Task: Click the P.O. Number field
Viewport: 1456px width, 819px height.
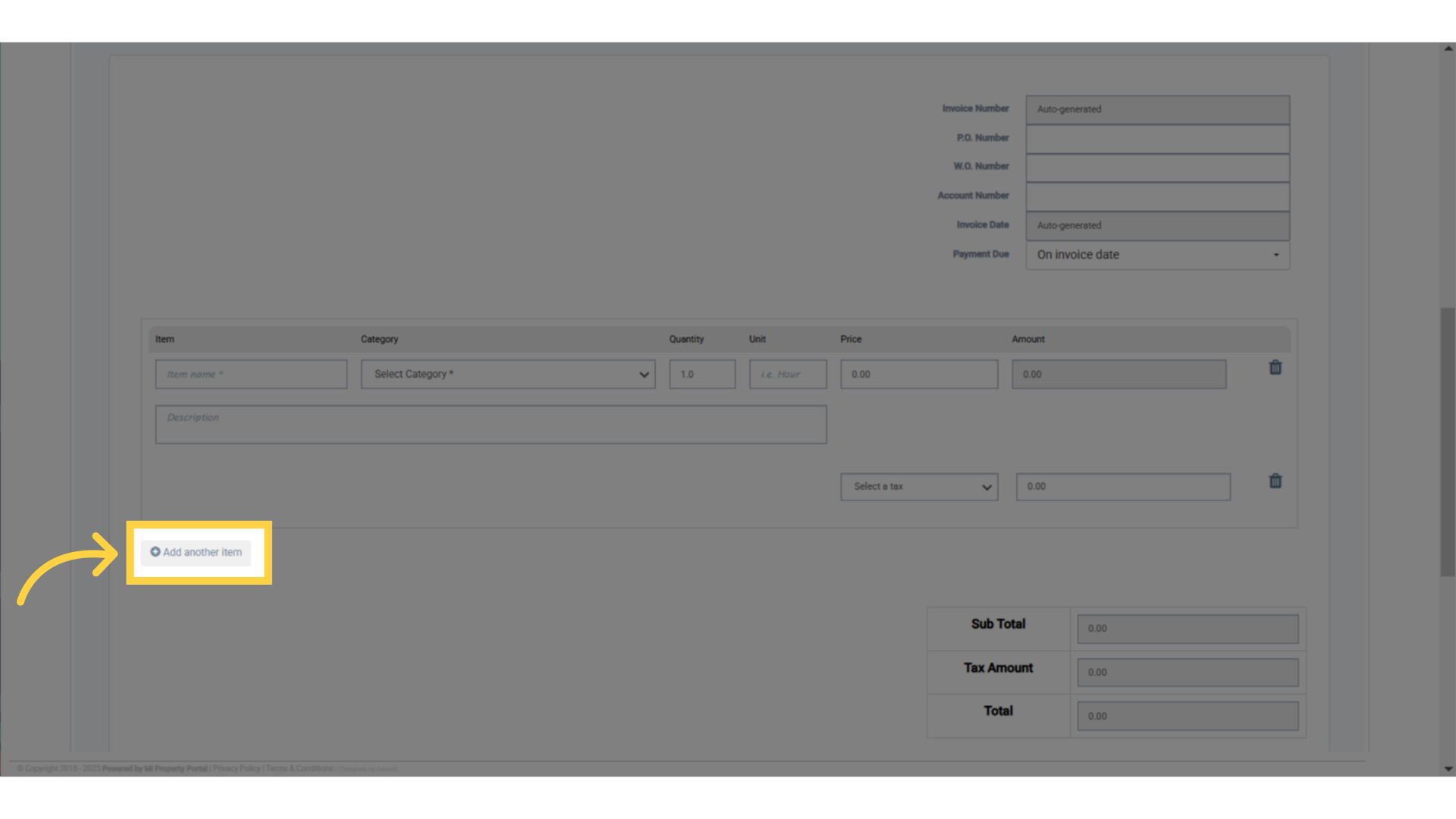Action: click(1157, 139)
